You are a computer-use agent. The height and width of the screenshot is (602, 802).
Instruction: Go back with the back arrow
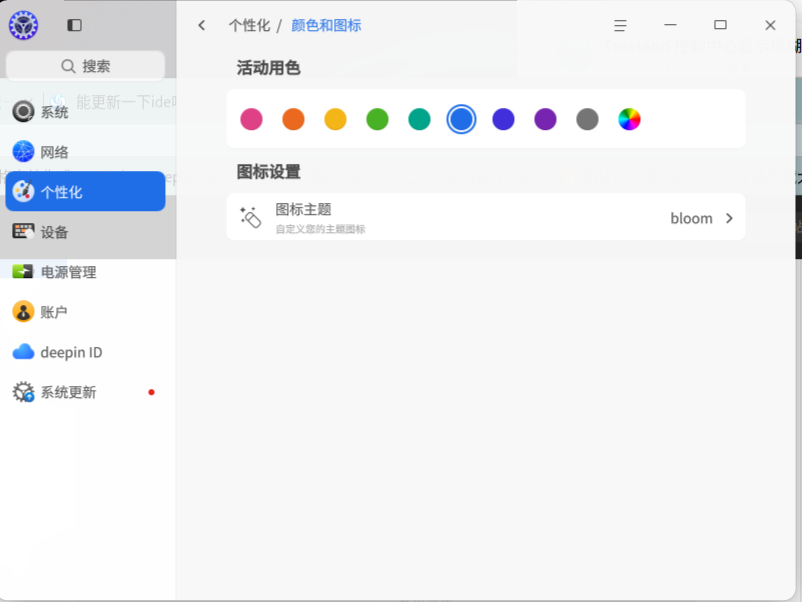click(202, 25)
